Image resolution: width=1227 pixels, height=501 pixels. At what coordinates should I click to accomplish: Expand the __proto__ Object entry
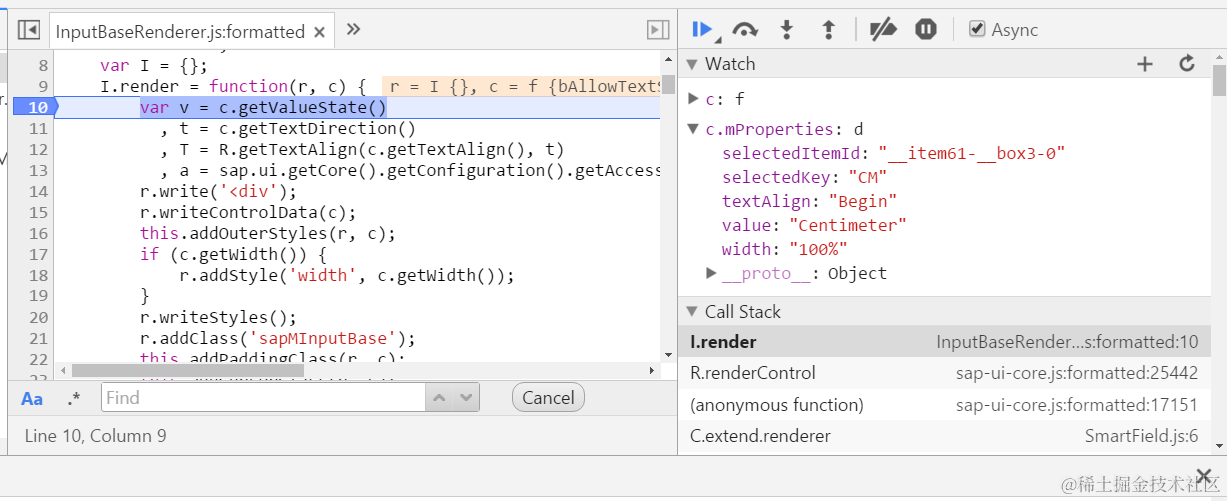[711, 273]
